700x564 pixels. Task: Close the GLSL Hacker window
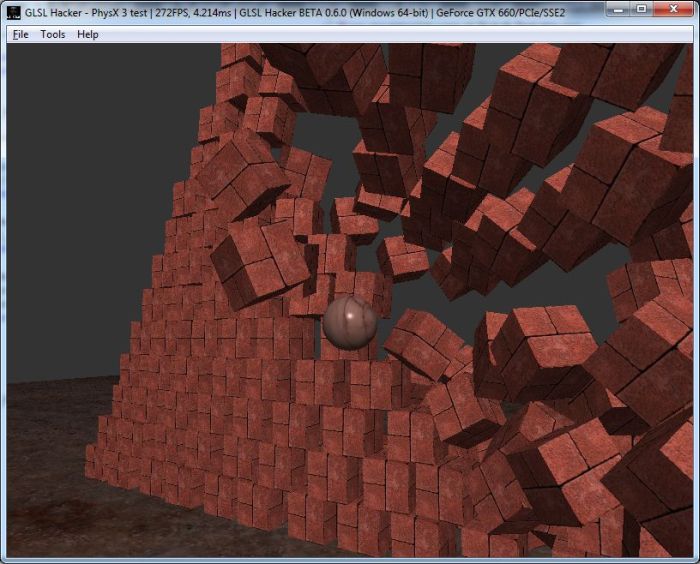(x=674, y=8)
